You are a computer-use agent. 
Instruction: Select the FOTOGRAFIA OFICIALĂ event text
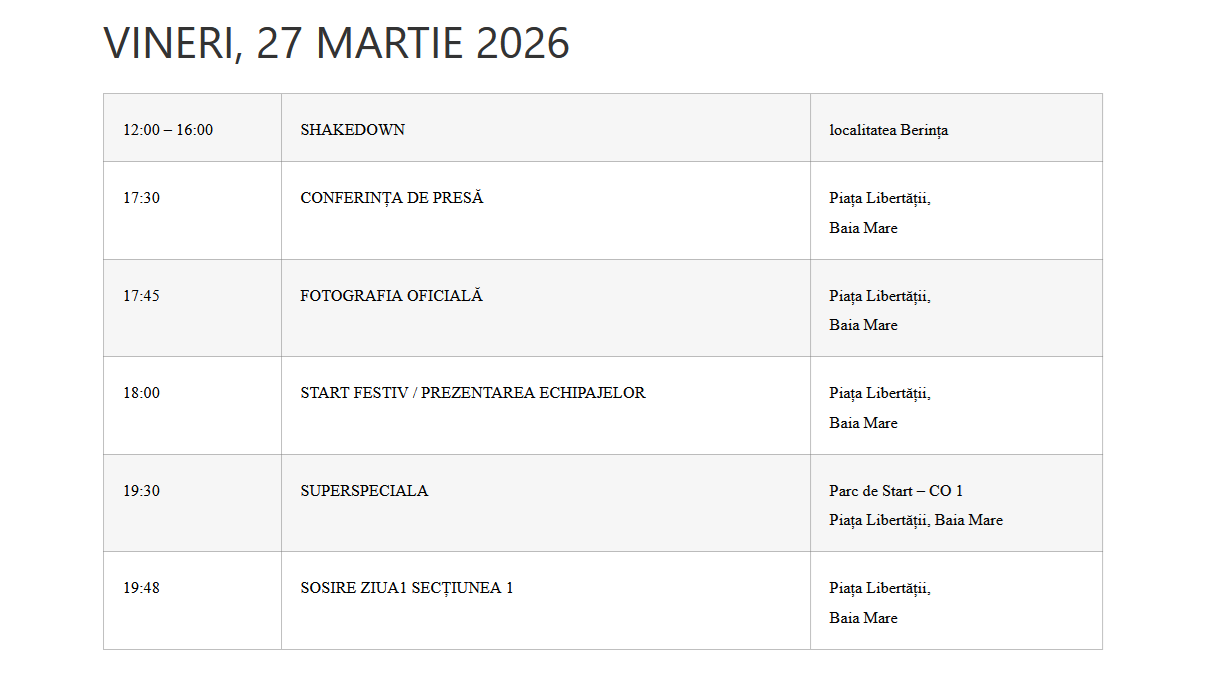[391, 296]
